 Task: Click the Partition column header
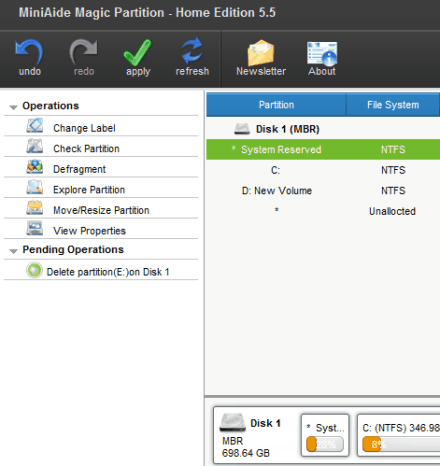point(276,105)
